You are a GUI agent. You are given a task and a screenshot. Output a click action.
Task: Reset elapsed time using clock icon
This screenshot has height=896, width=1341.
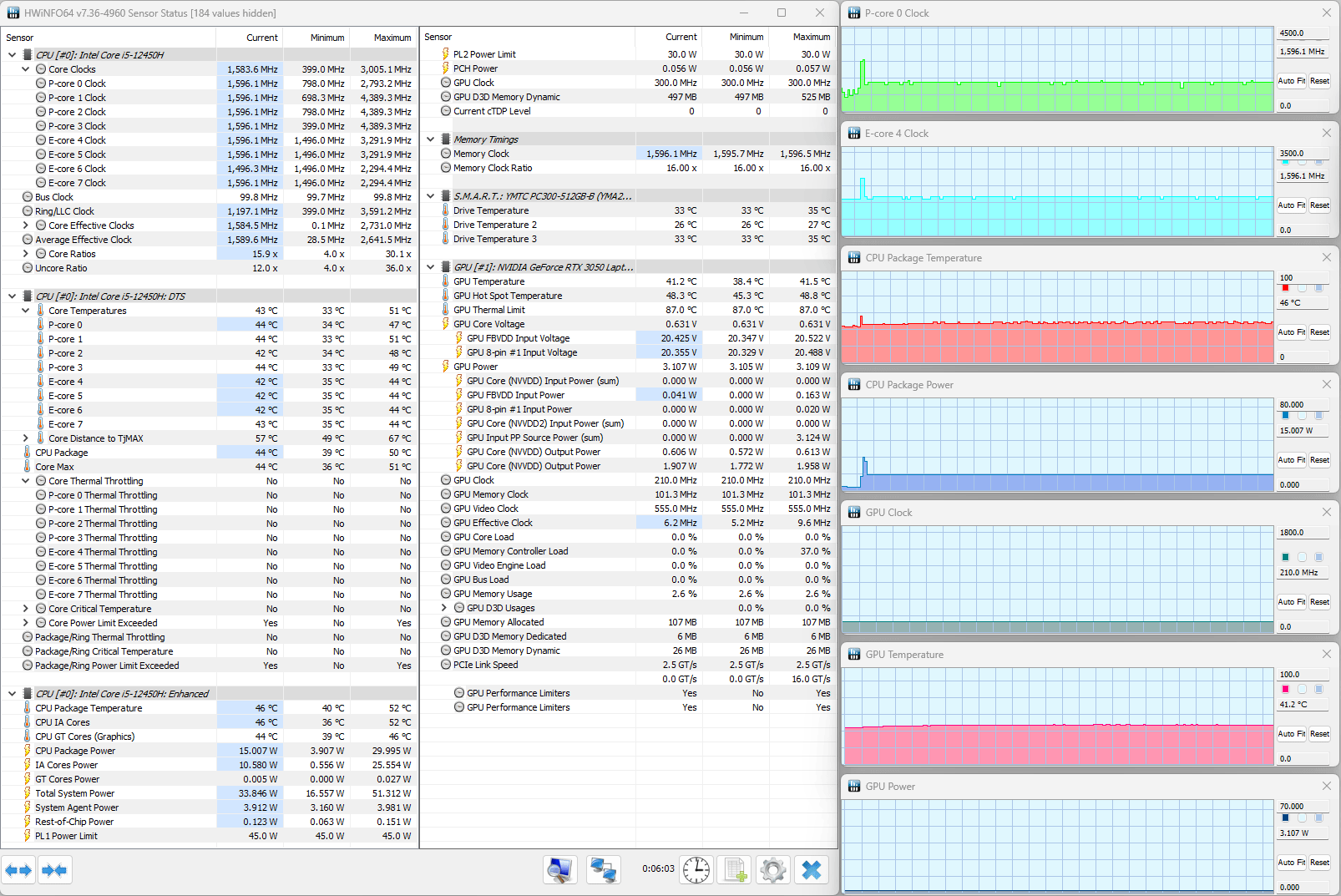(696, 870)
